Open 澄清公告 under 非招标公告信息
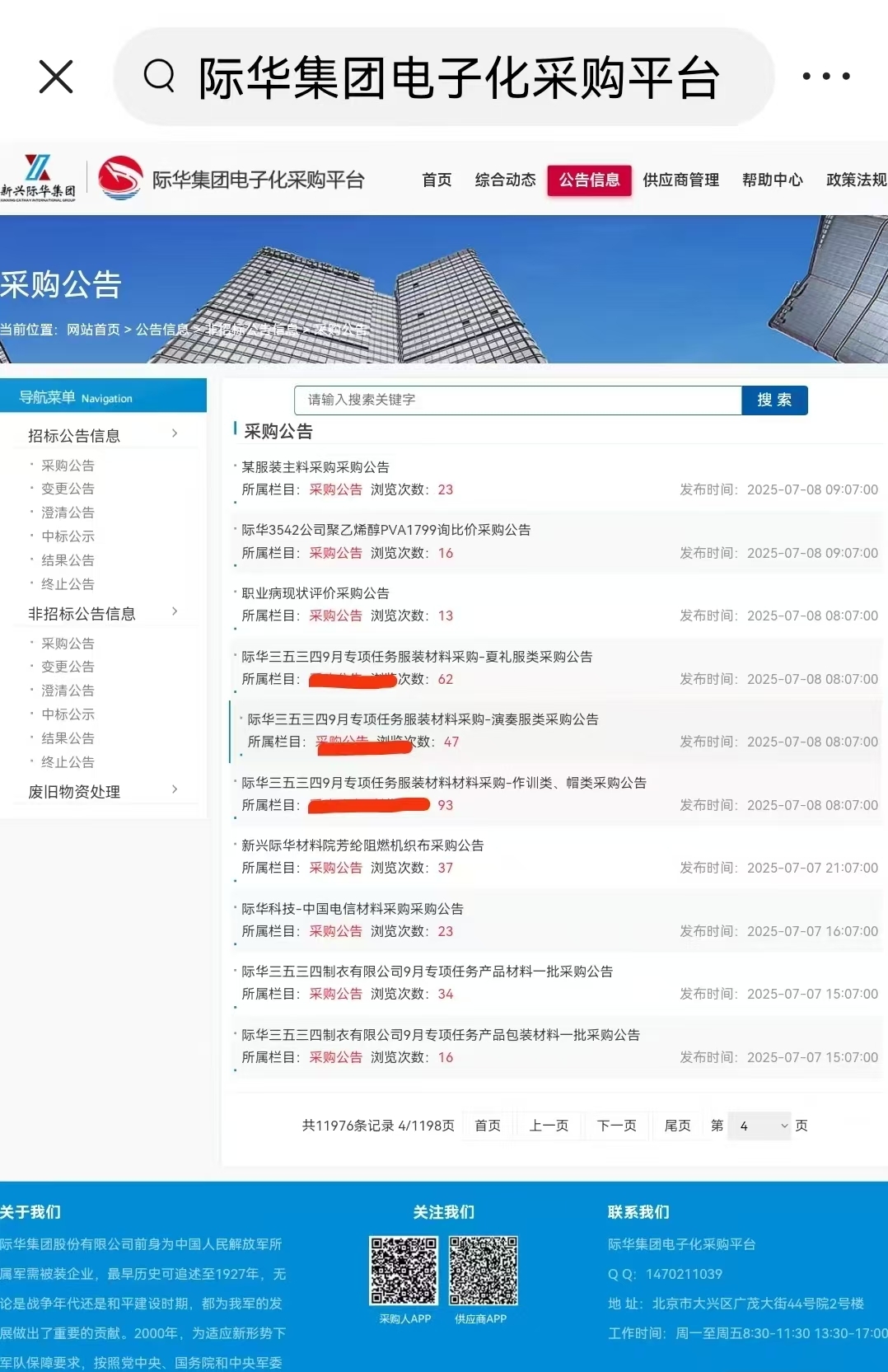This screenshot has width=888, height=1372. click(68, 691)
